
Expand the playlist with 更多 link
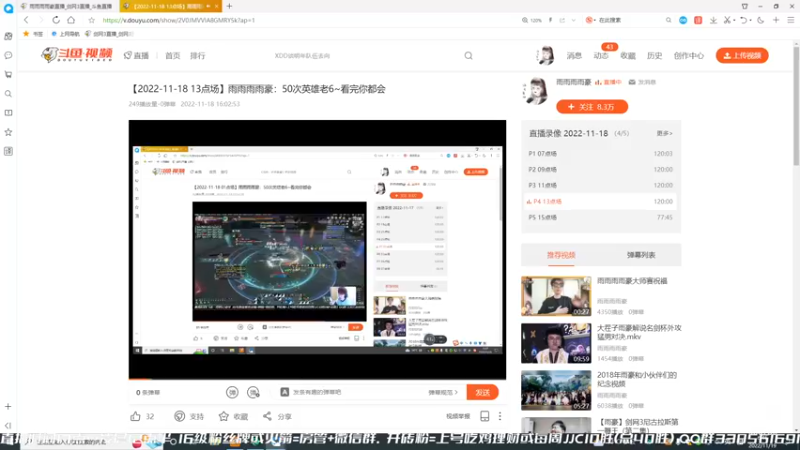[x=664, y=133]
